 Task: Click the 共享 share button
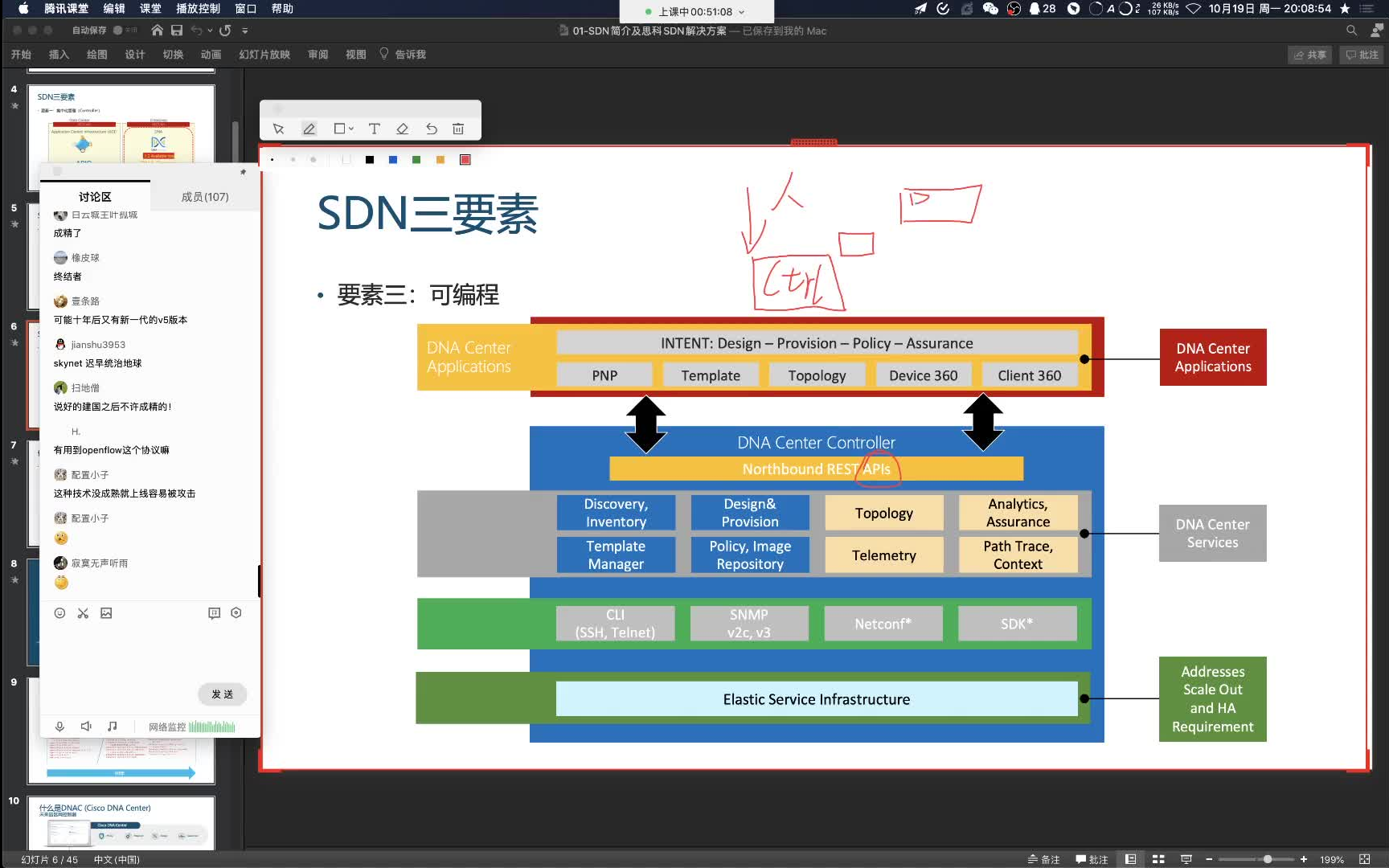click(x=1310, y=55)
